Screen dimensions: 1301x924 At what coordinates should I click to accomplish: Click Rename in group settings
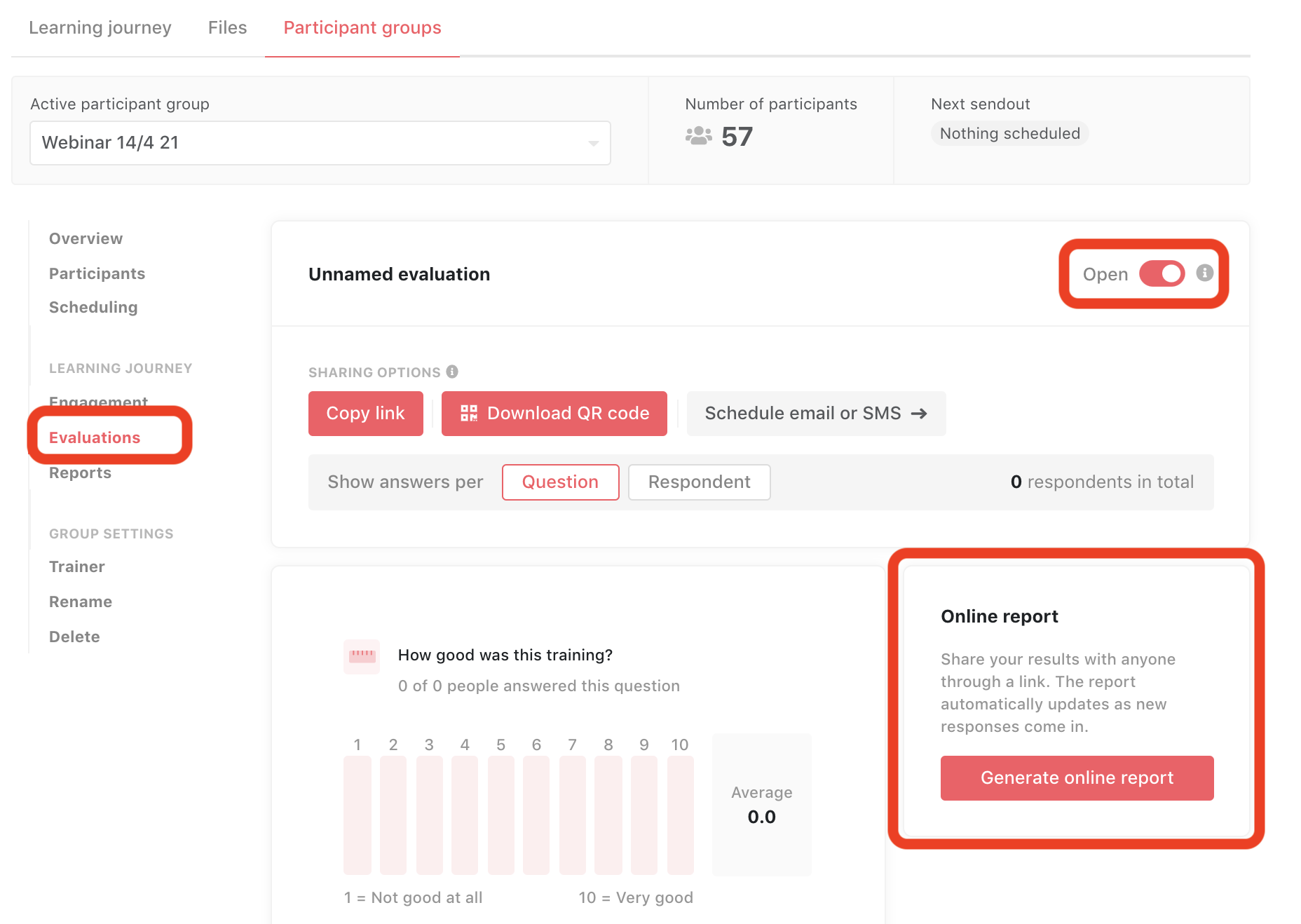coord(81,602)
